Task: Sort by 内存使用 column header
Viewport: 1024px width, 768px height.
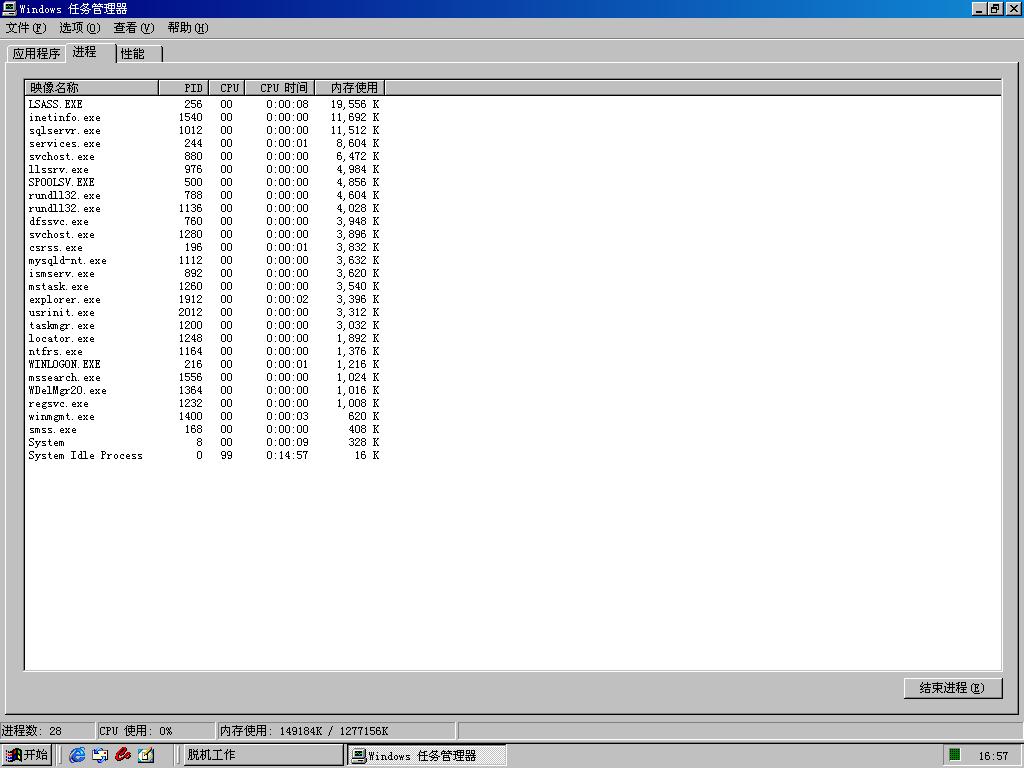Action: coord(350,88)
